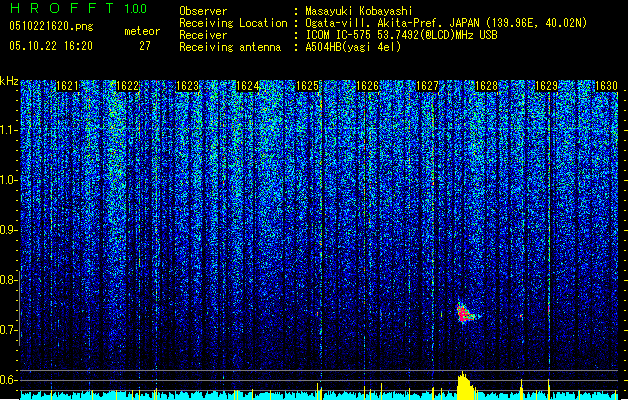Click the 1628 time marker
629x400 pixels.
487,86
